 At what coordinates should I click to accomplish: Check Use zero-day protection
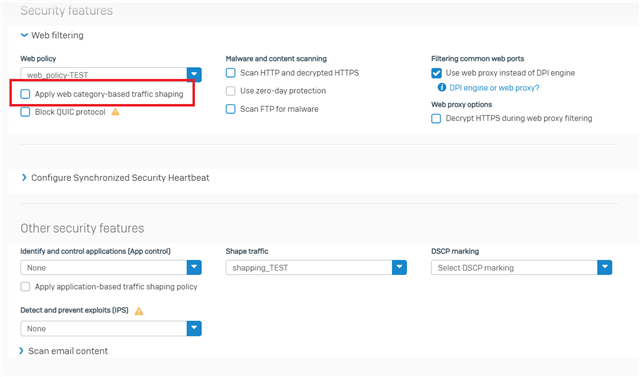pyautogui.click(x=231, y=91)
